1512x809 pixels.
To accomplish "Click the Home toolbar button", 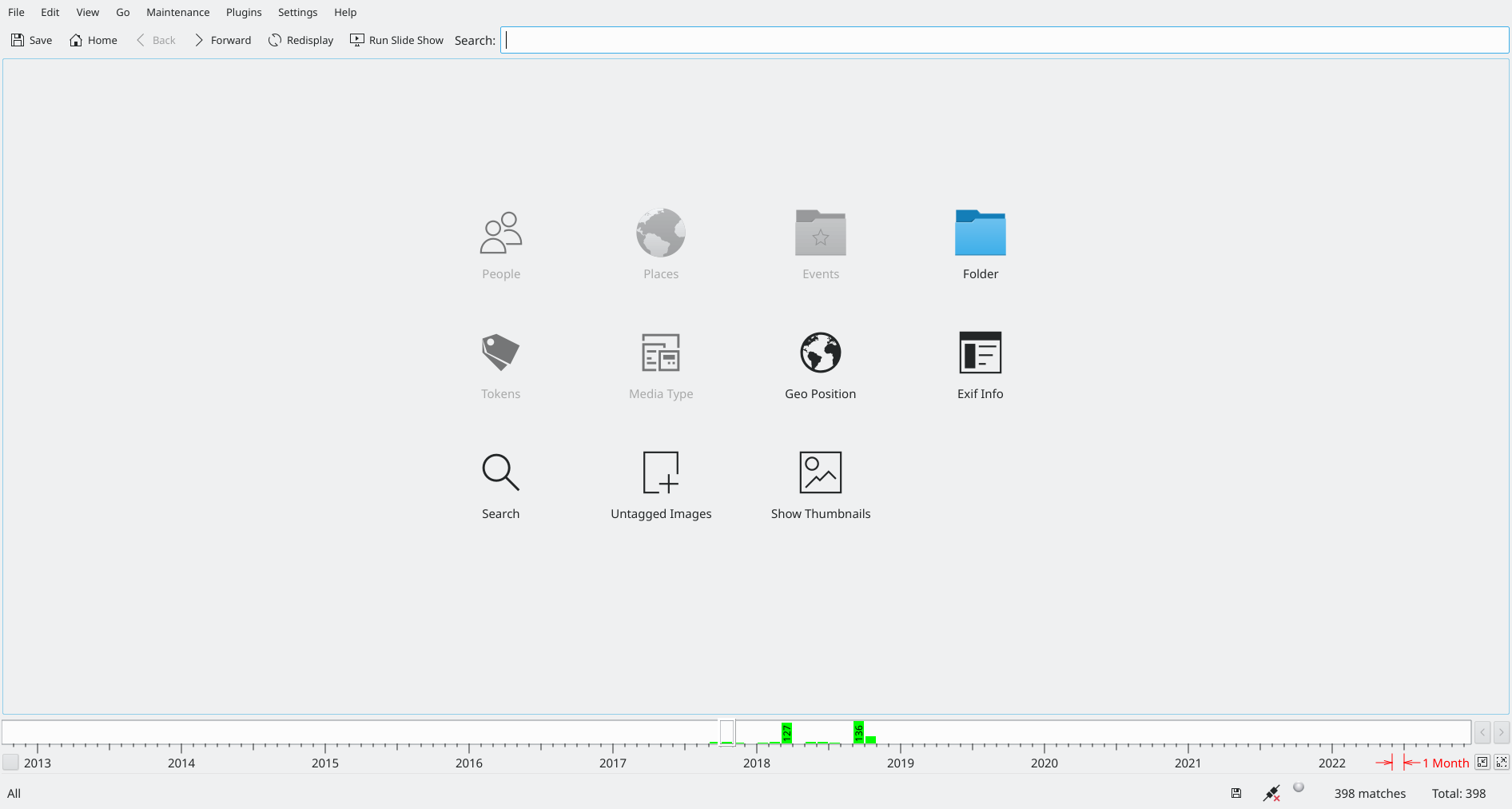I will (x=94, y=40).
